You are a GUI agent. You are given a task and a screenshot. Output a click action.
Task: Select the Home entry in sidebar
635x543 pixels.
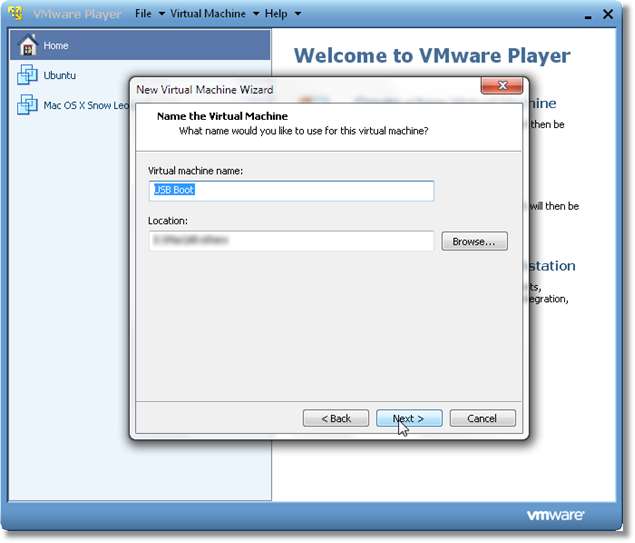click(140, 45)
